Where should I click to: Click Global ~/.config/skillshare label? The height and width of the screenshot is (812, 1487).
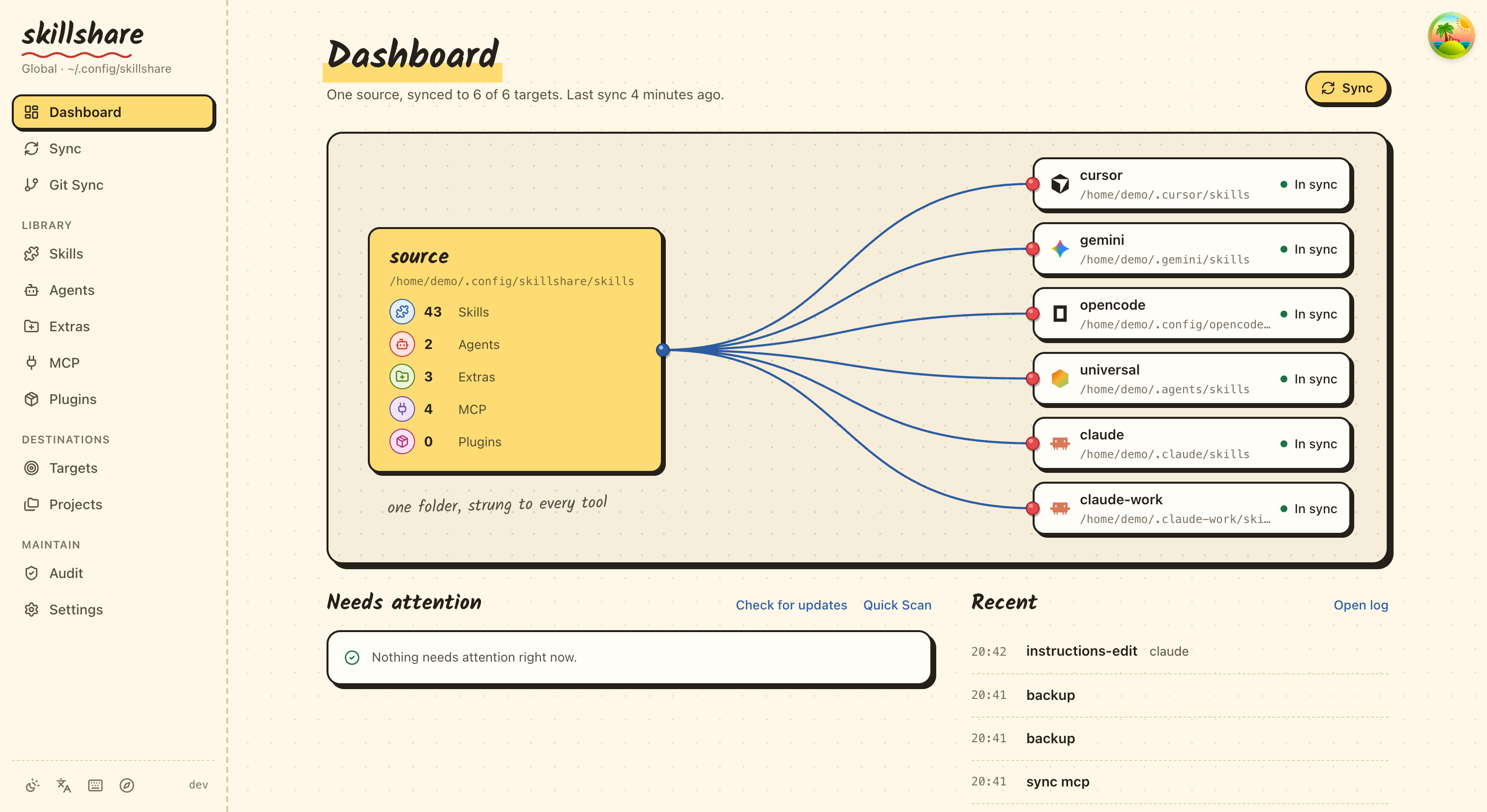[96, 69]
